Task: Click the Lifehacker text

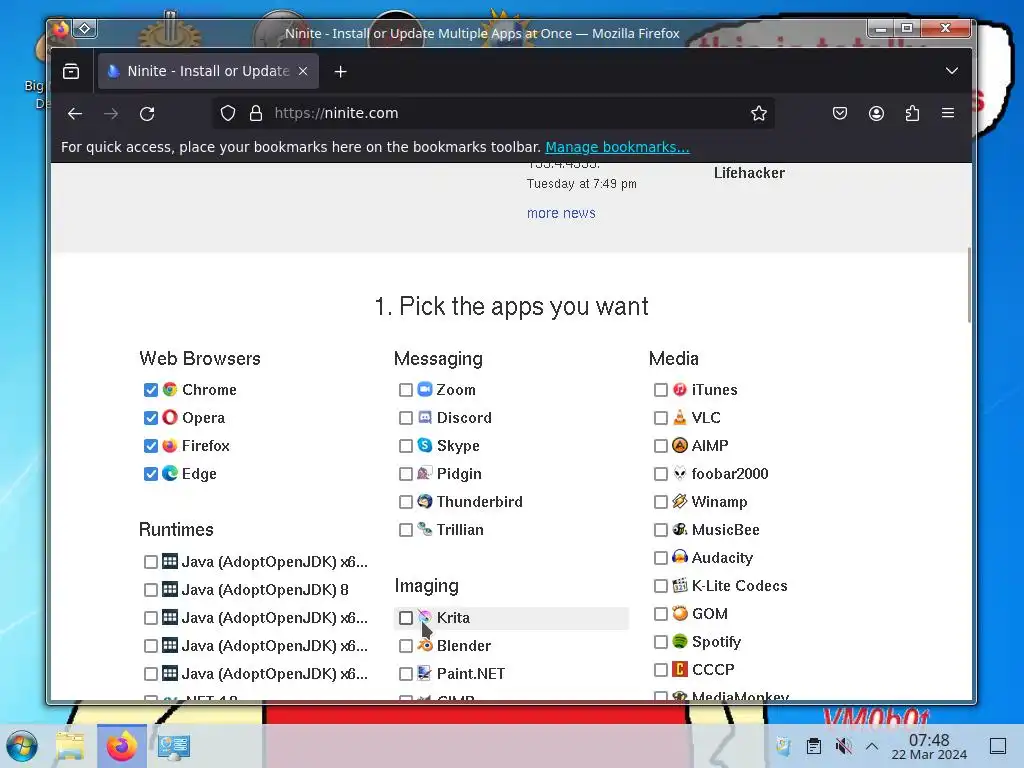Action: pos(749,173)
